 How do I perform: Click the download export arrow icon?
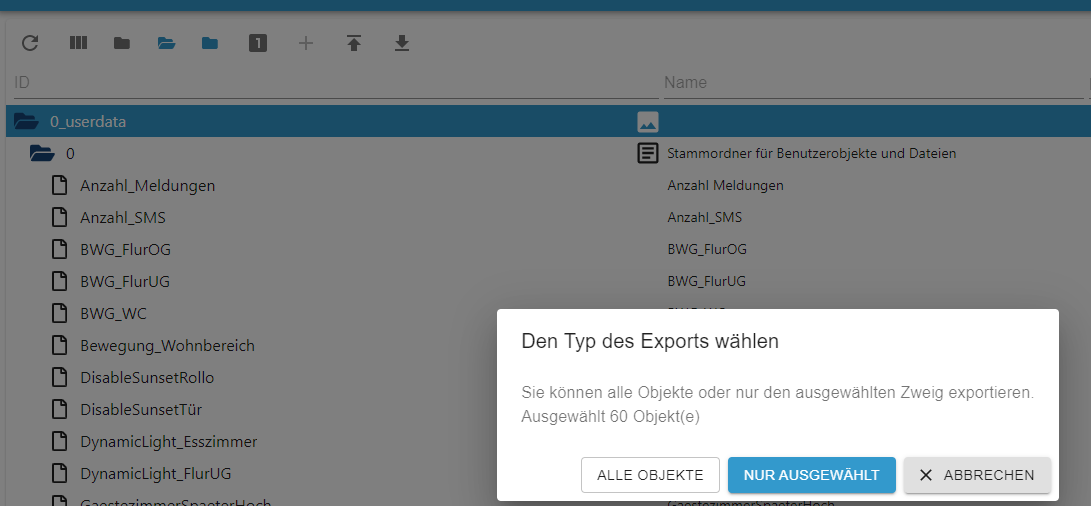point(401,44)
